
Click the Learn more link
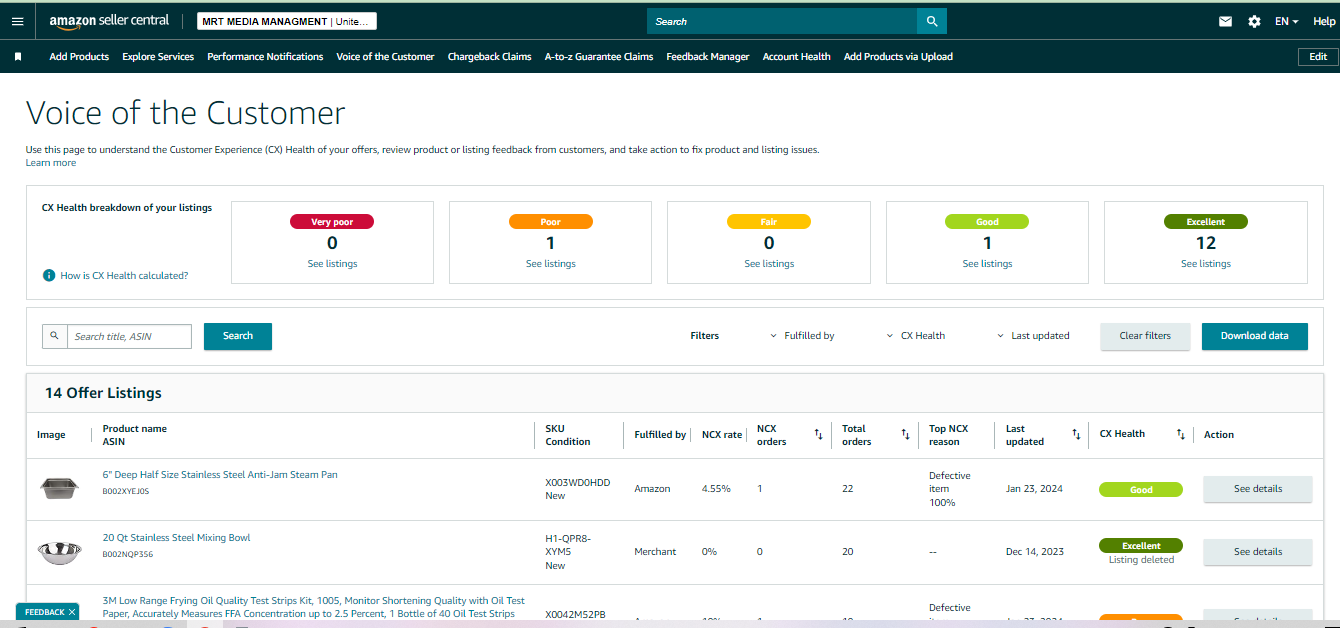pyautogui.click(x=51, y=163)
